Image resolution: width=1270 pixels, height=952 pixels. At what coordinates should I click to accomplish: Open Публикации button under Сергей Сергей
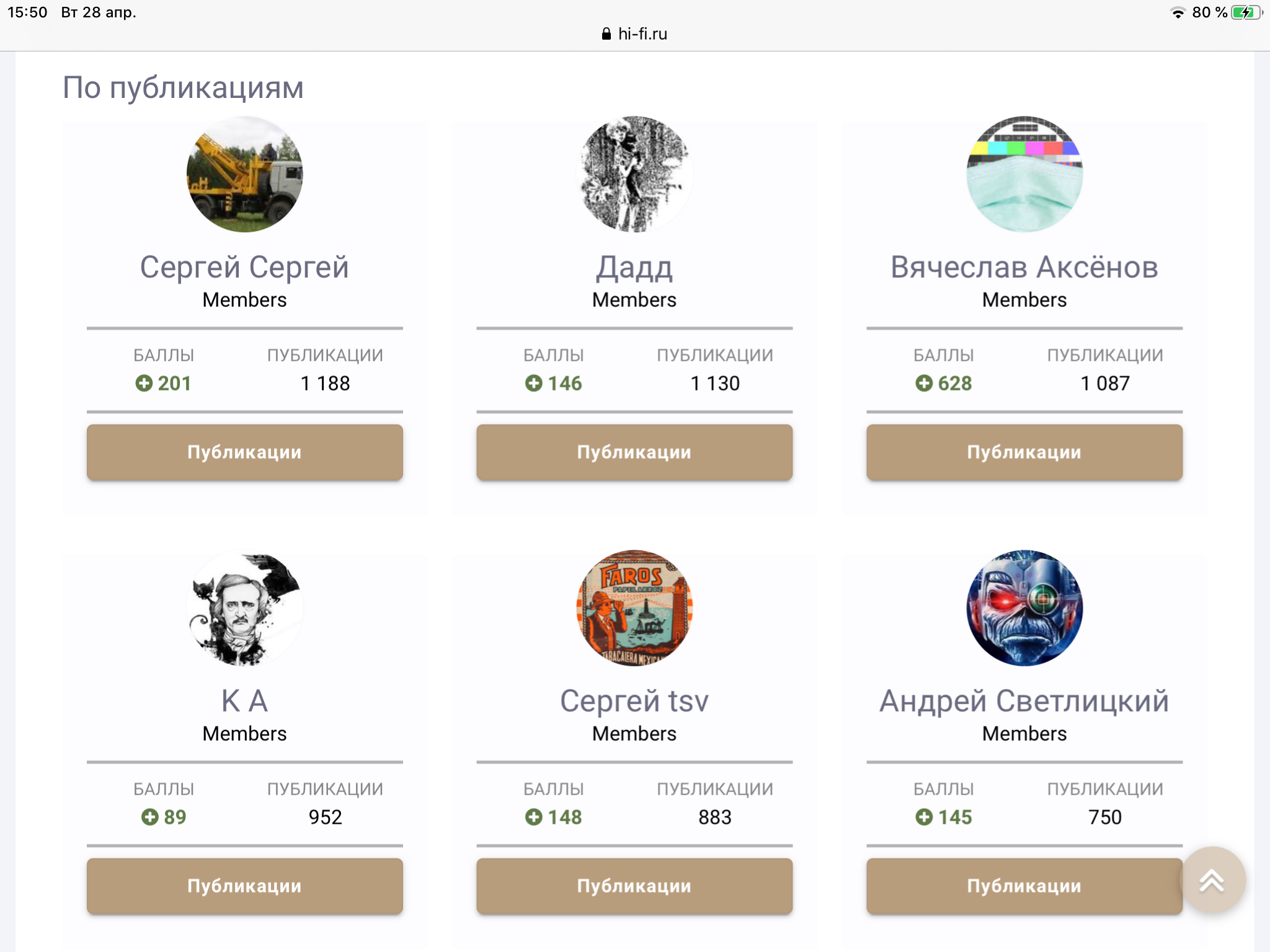click(244, 452)
